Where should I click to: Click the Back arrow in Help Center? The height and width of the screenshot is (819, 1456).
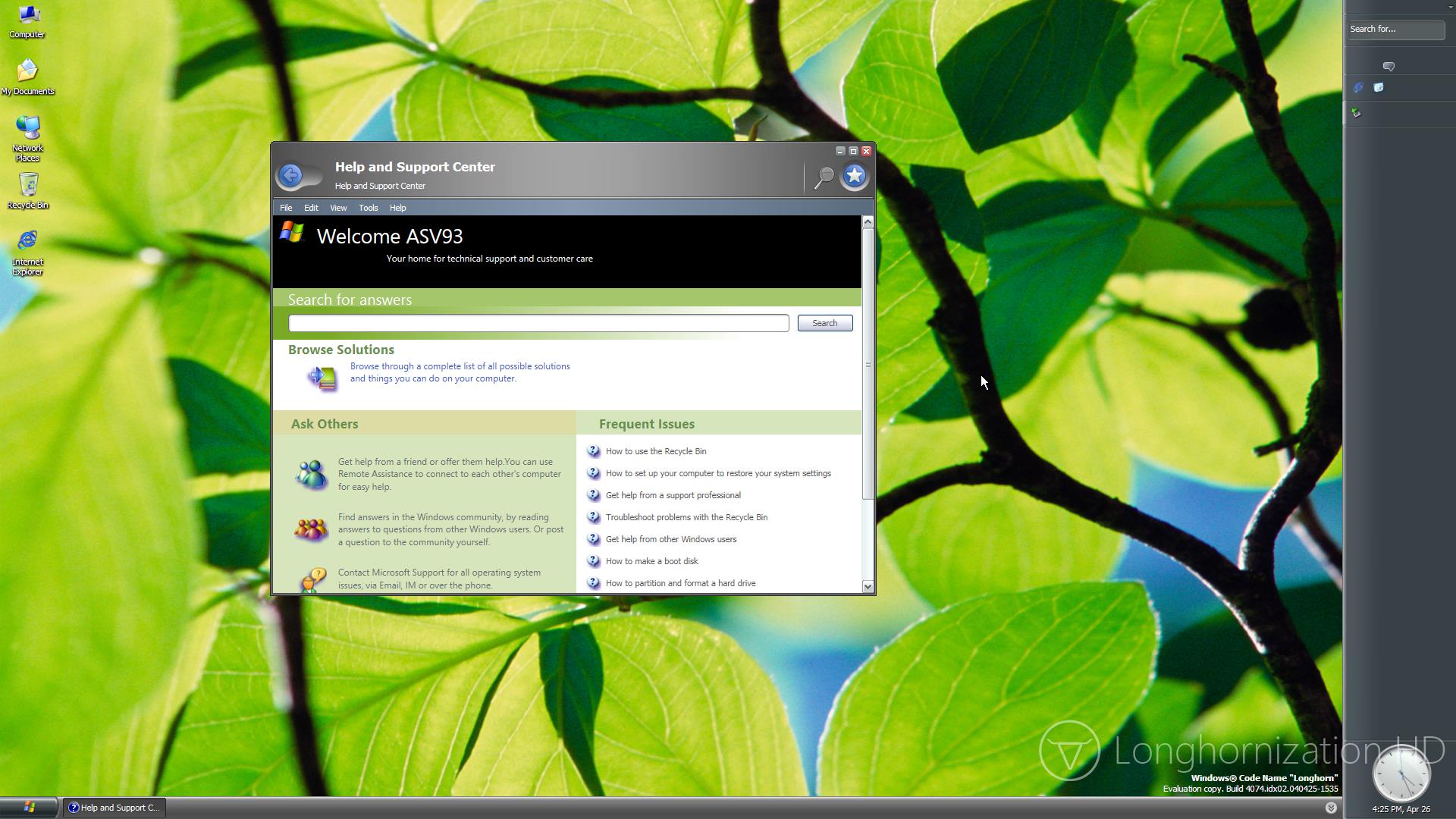[290, 176]
